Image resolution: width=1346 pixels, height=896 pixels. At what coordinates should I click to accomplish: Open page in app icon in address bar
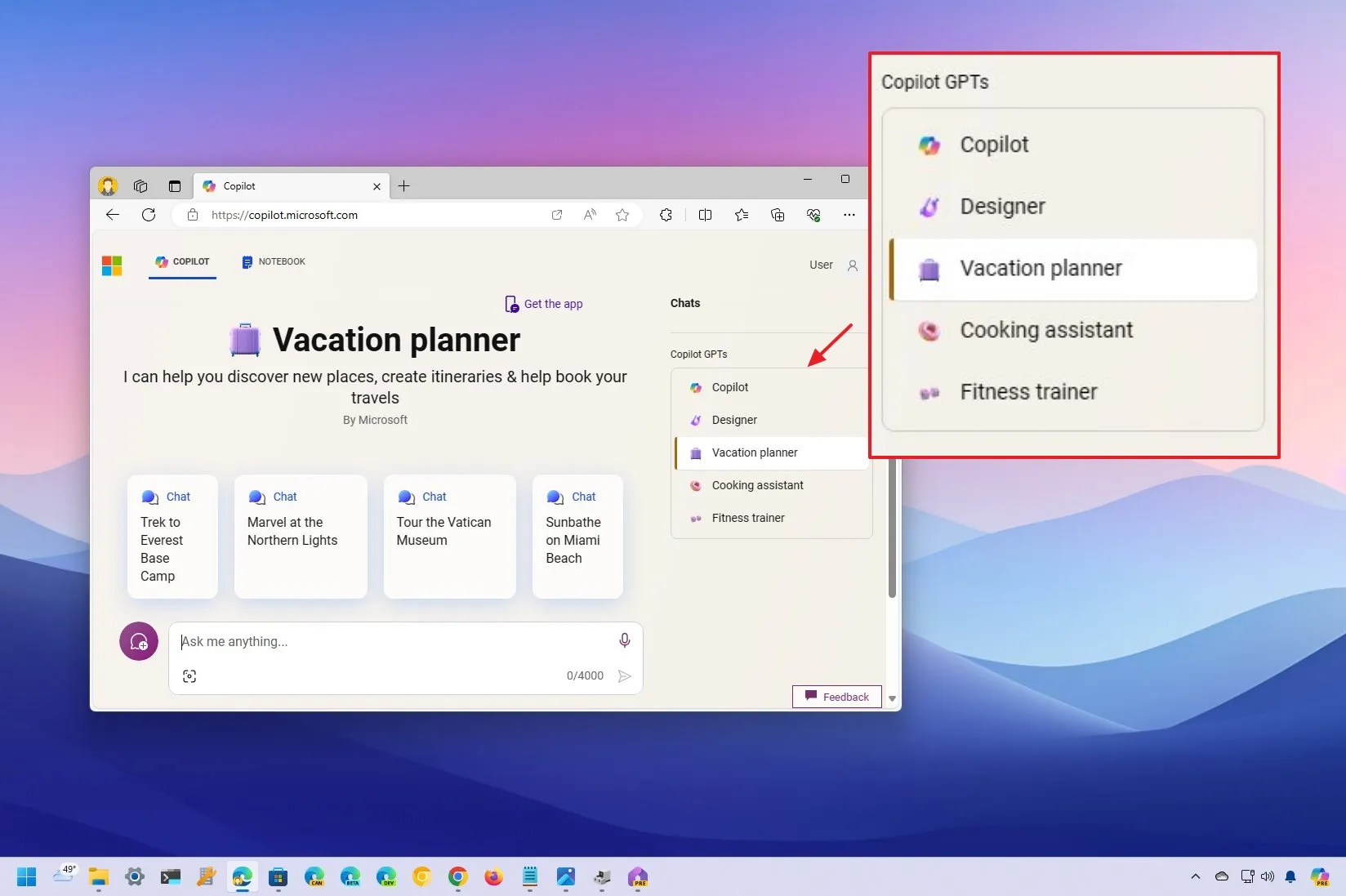557,215
